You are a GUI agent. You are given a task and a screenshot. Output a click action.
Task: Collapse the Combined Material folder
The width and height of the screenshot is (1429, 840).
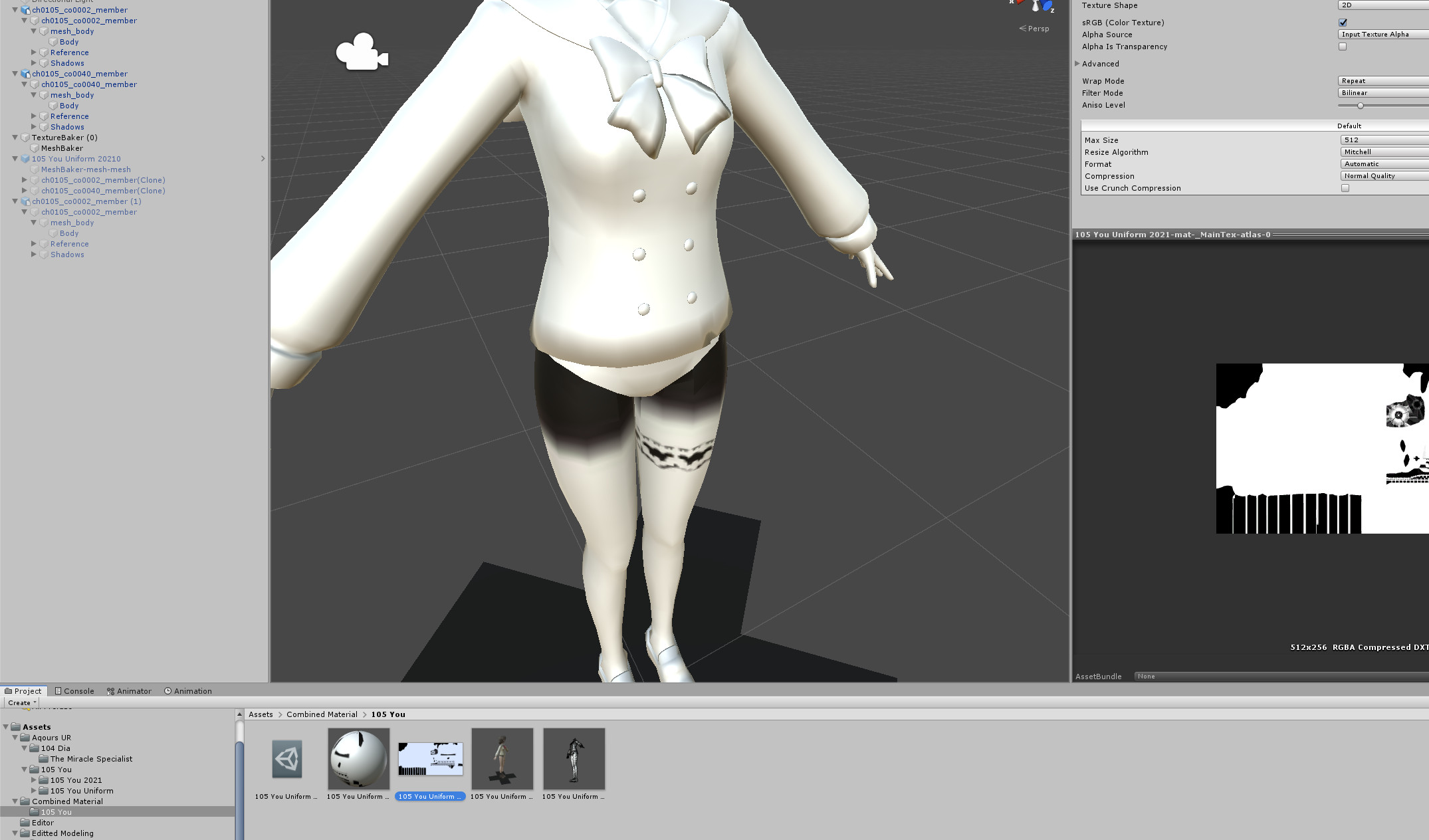[15, 801]
